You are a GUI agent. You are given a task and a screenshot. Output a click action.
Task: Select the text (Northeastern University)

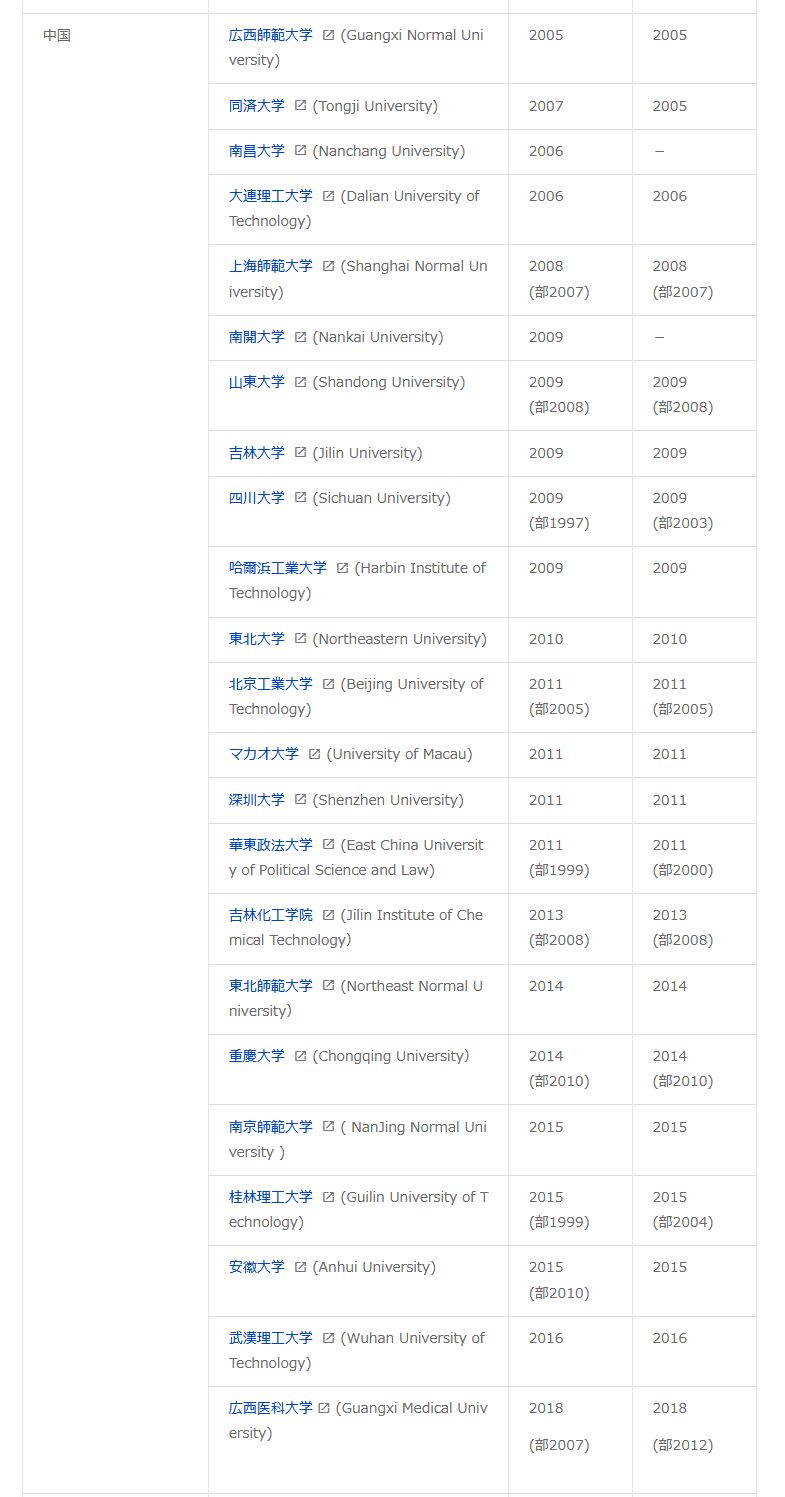click(x=400, y=639)
